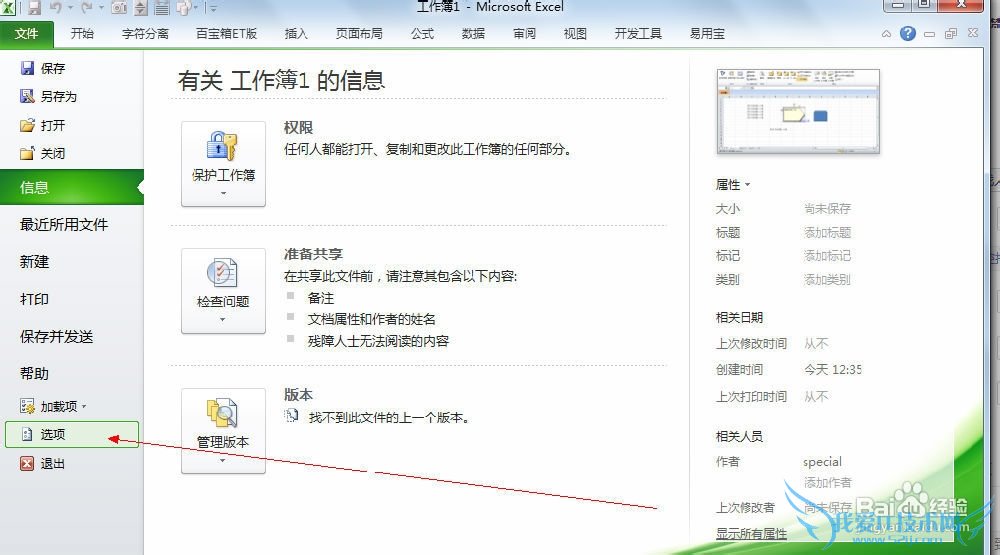Viewport: 1000px width, 555px height.
Task: Open Help with the blue question mark
Action: tap(908, 34)
